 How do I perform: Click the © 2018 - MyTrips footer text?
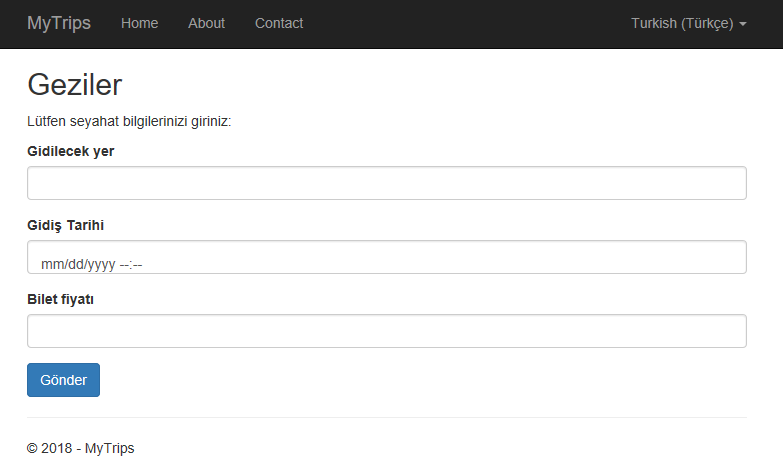click(x=80, y=448)
